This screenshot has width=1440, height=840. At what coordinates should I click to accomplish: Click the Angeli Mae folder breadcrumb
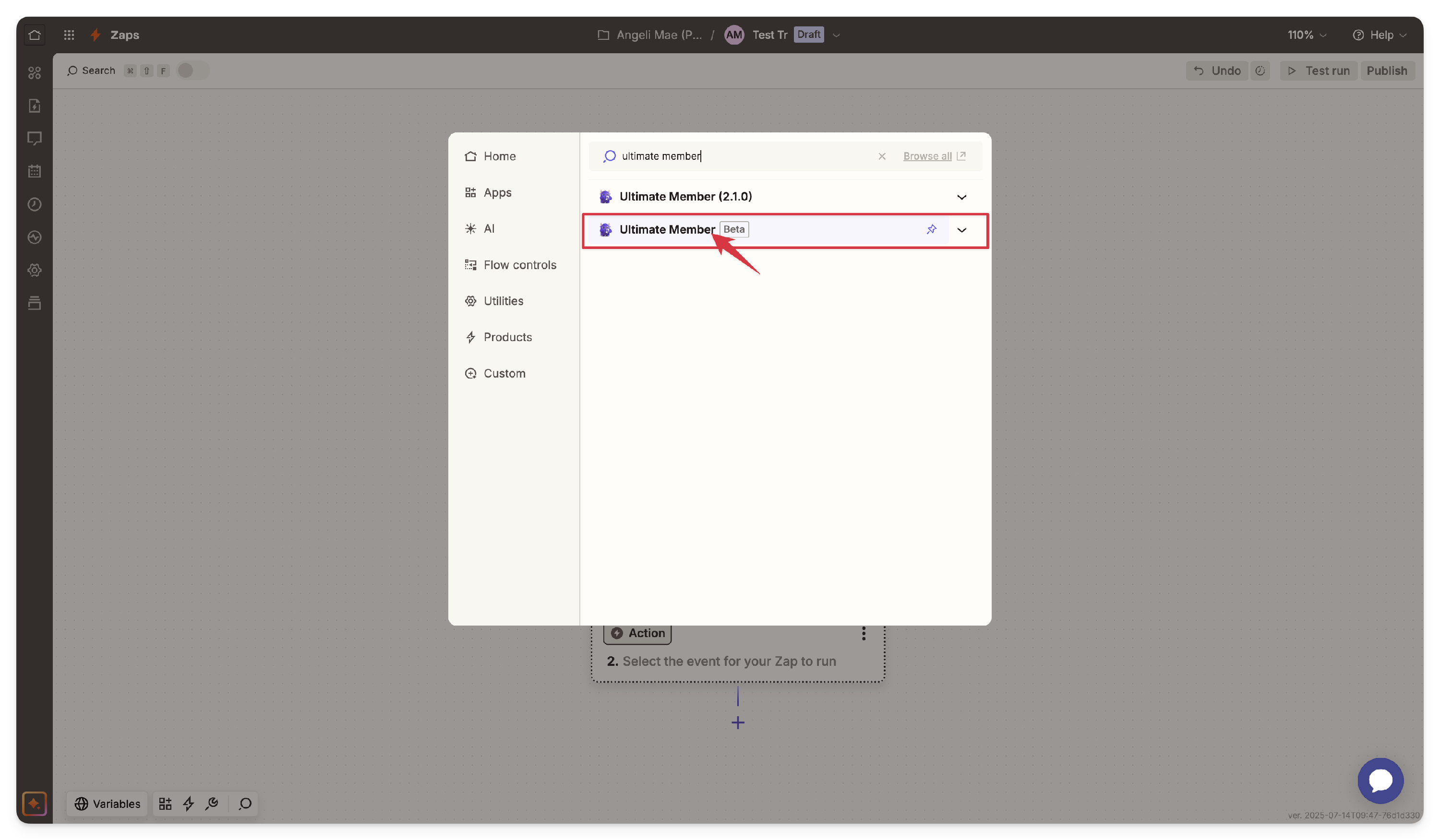[x=649, y=35]
